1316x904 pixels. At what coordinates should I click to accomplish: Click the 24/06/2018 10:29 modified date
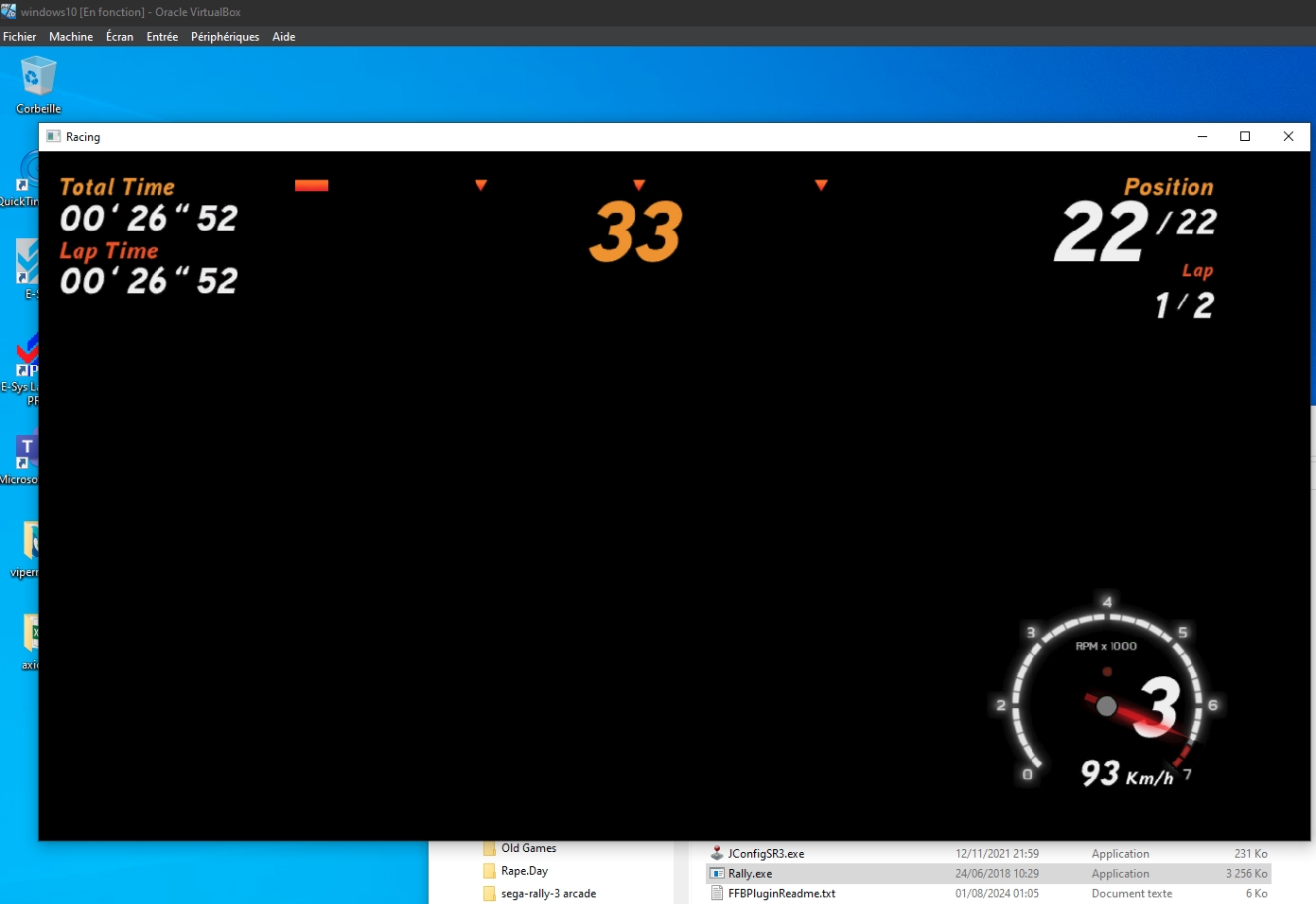pos(997,874)
